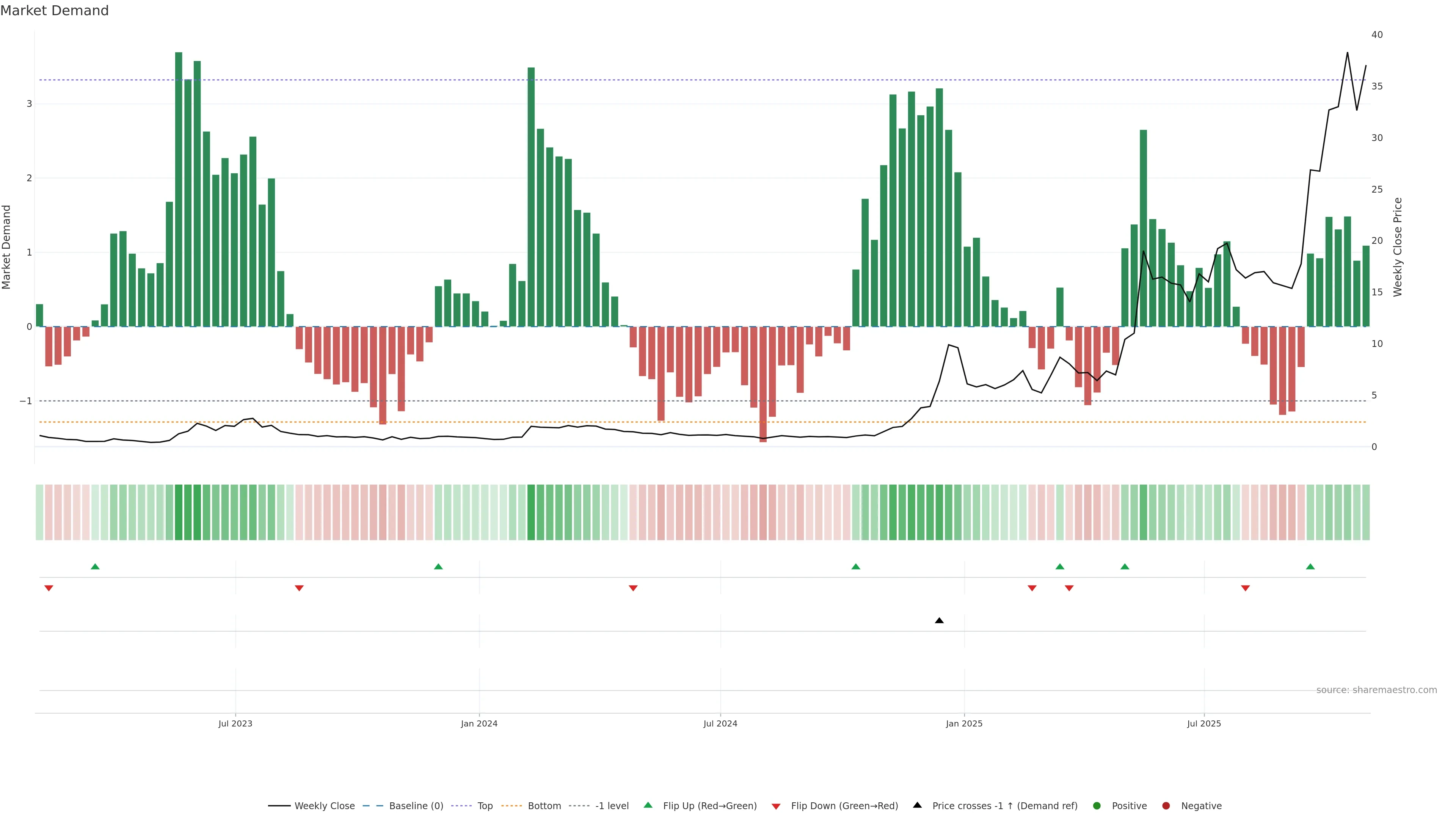This screenshot has width=1456, height=819.
Task: Click the rightmost green flip-up triangle marker
Action: (x=1310, y=566)
